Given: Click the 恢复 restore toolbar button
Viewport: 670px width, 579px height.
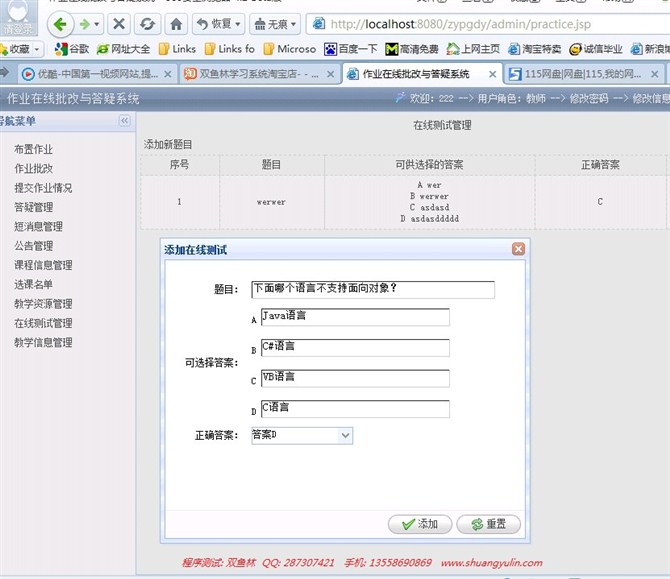Looking at the screenshot, I should 214,24.
